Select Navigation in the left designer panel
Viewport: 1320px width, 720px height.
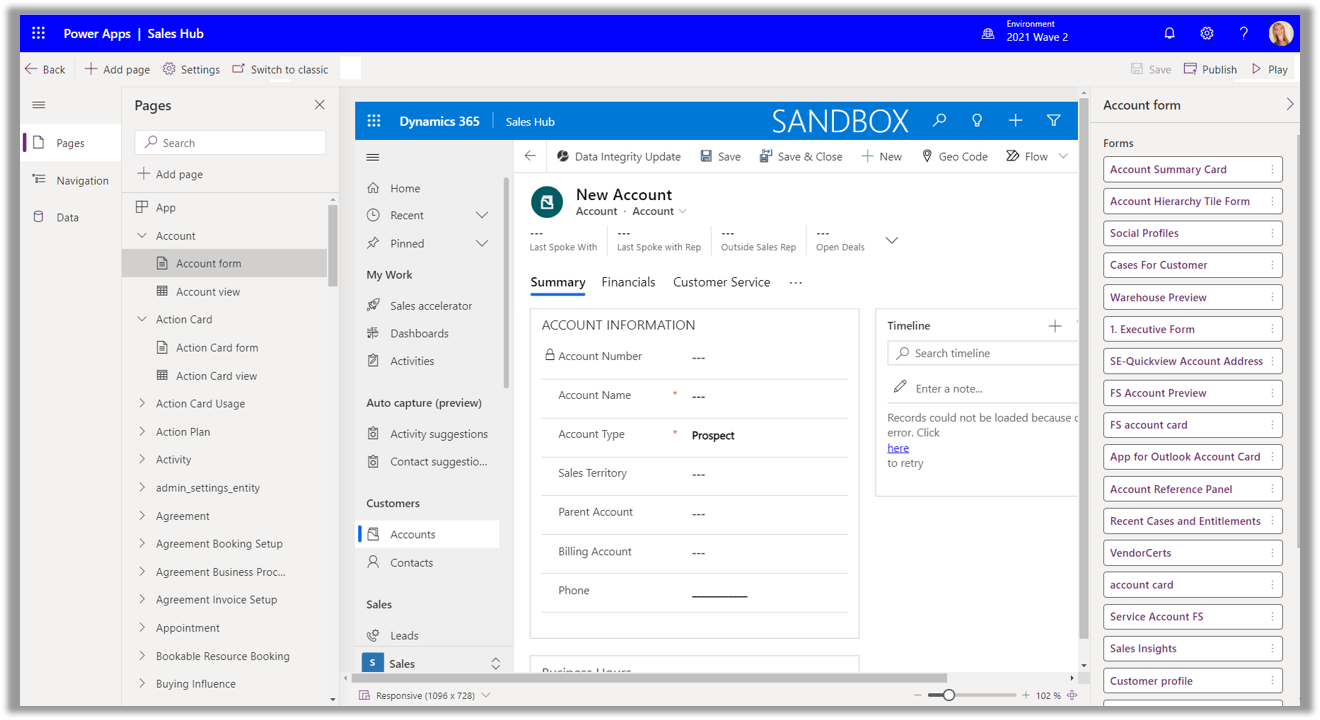[x=80, y=180]
